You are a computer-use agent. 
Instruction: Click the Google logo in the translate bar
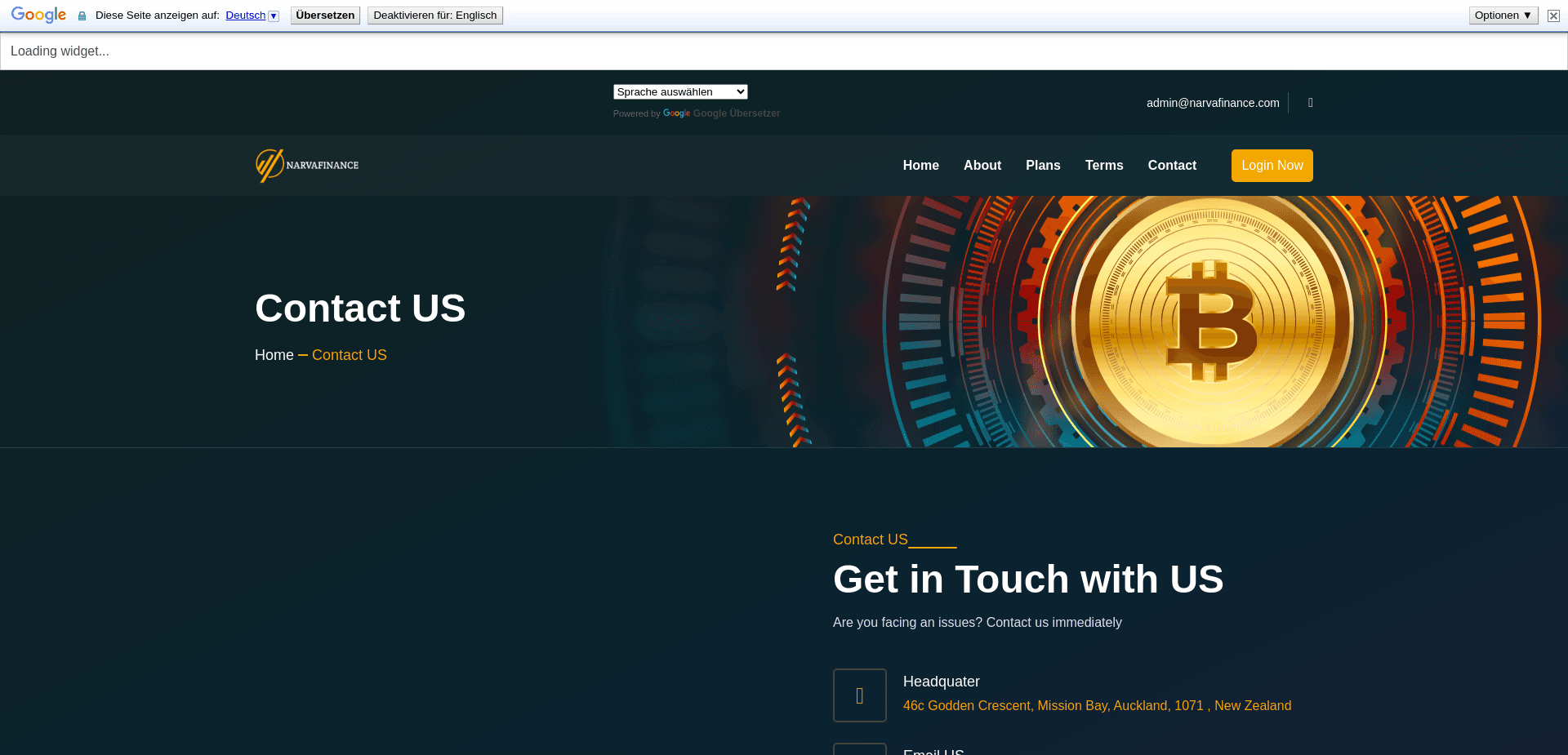[38, 15]
